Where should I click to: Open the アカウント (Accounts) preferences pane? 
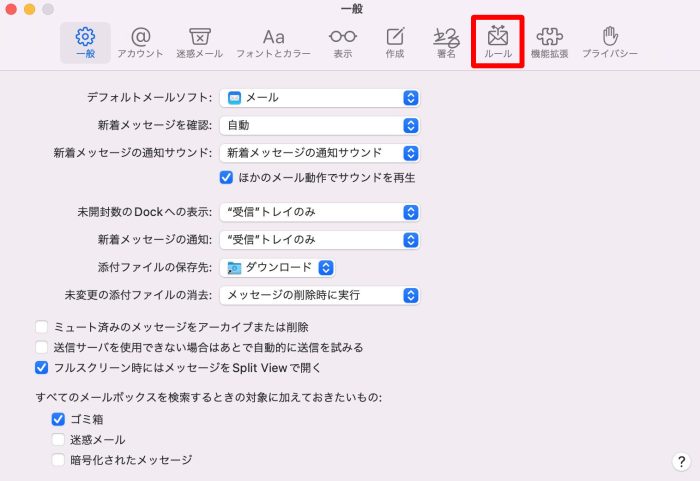click(140, 43)
